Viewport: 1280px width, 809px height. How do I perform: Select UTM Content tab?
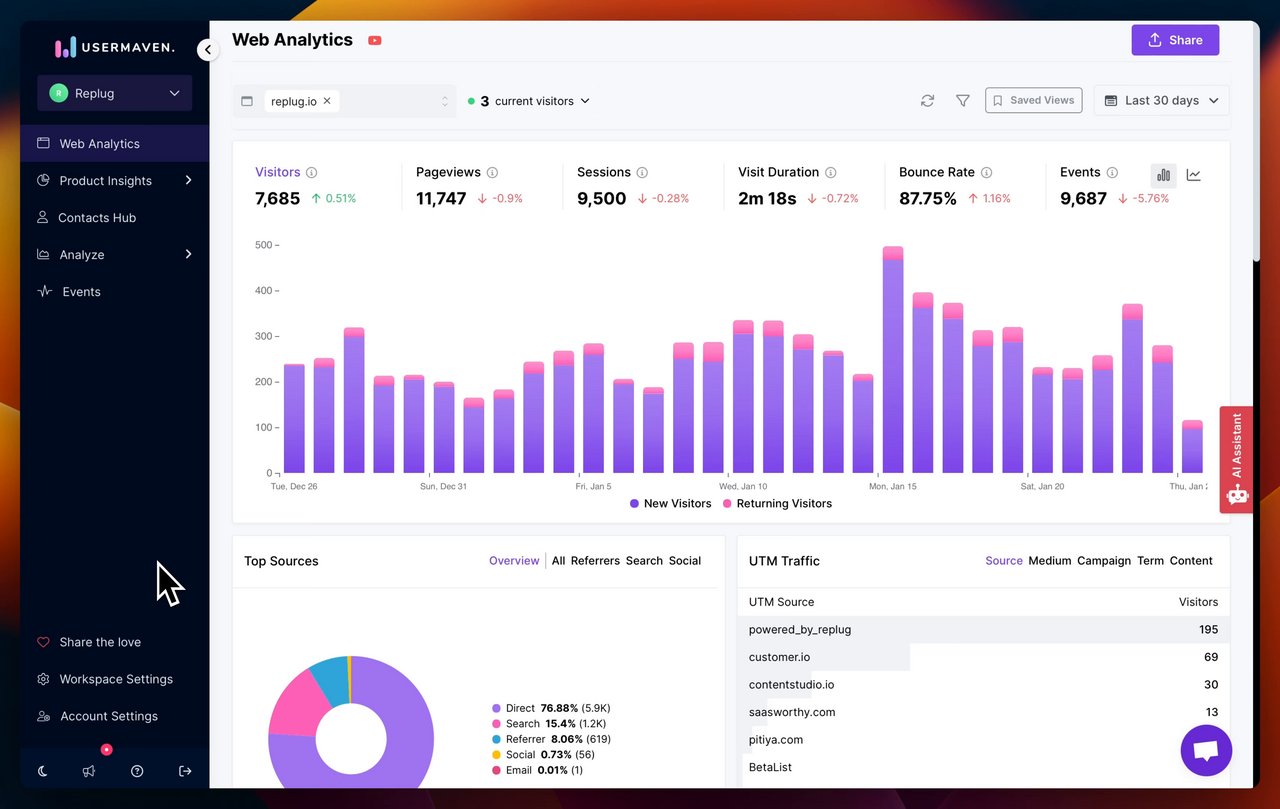click(1191, 561)
